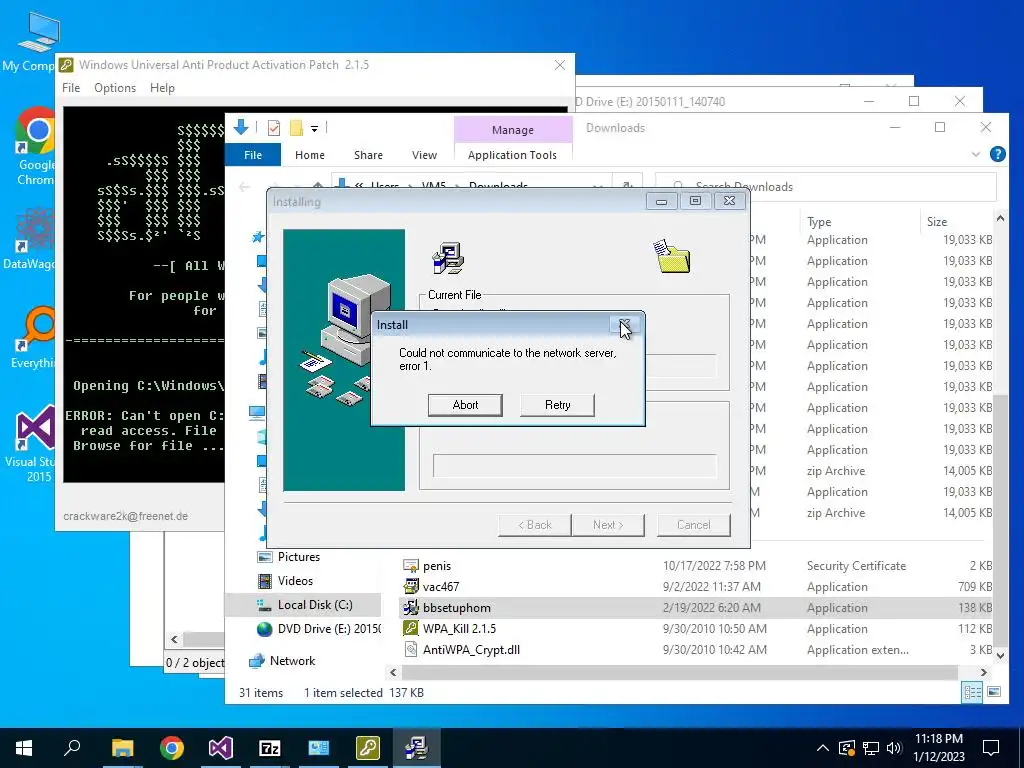Launch Chrome from the taskbar
The image size is (1024, 768).
pyautogui.click(x=172, y=748)
